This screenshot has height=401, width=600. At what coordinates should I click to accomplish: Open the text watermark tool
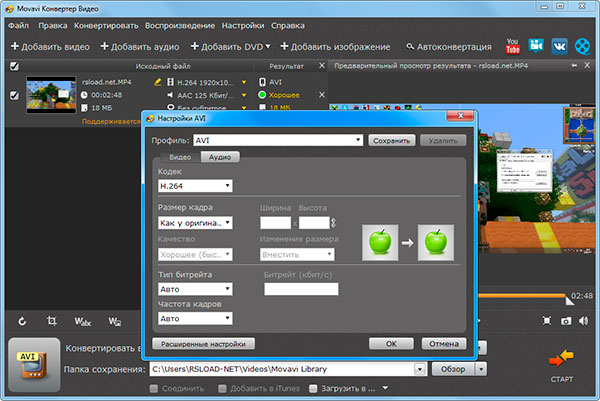click(x=82, y=321)
